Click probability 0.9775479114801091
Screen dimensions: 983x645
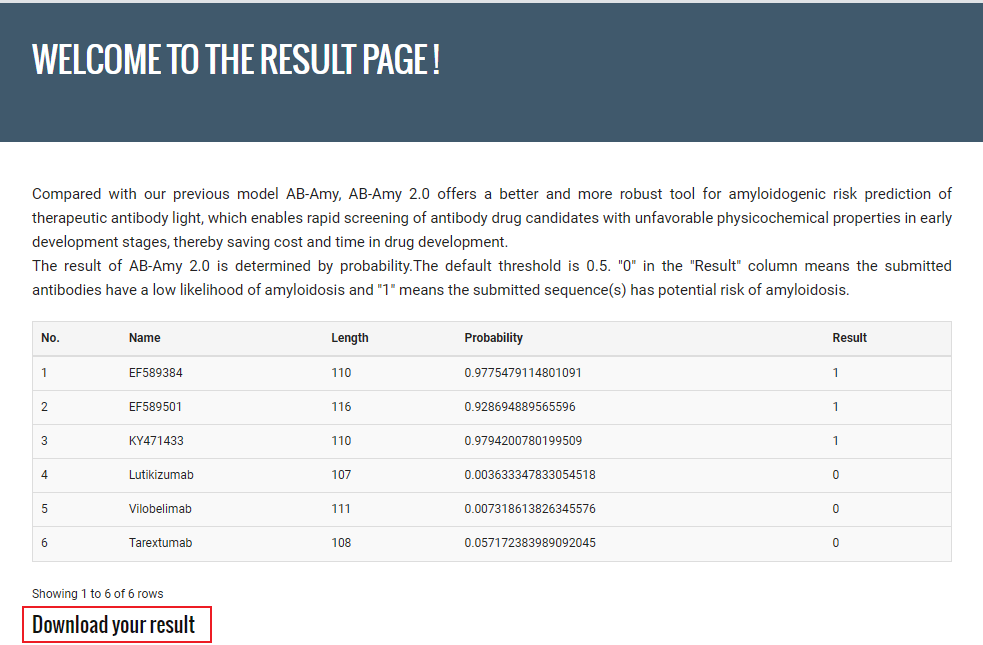point(523,373)
